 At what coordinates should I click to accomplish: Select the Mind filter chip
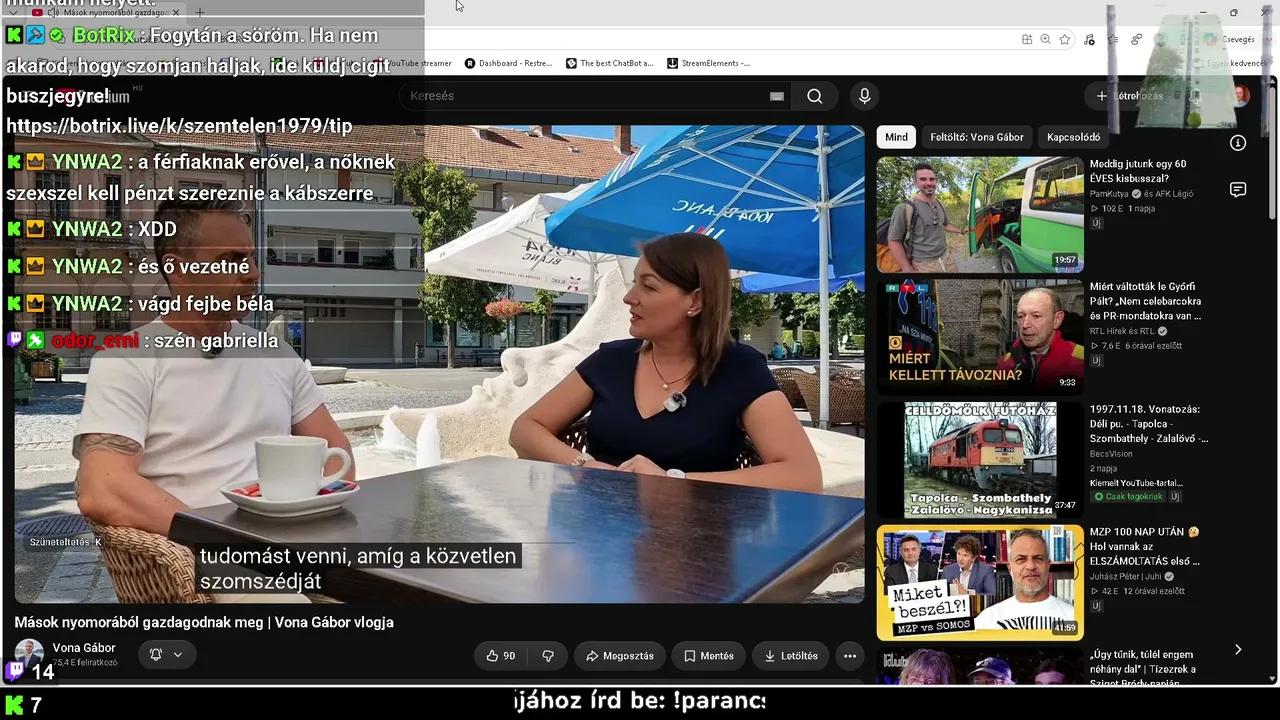pos(896,137)
